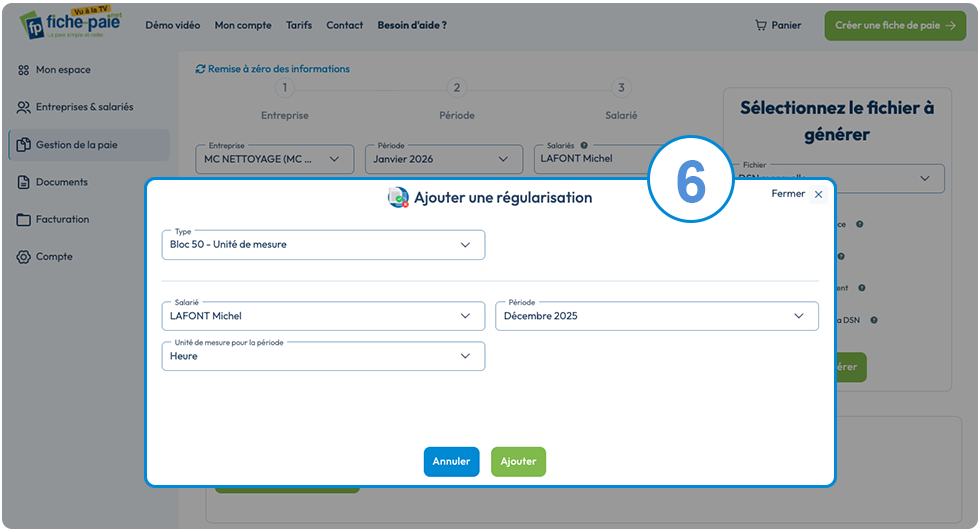Expand the Fichier dropdown chevron
Screen dimensions: 980x532
click(925, 178)
